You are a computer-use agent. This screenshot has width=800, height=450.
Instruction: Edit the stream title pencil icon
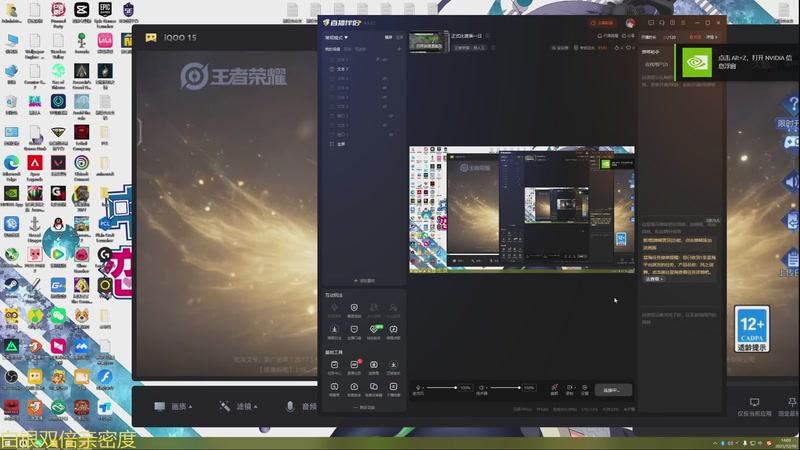click(x=487, y=36)
